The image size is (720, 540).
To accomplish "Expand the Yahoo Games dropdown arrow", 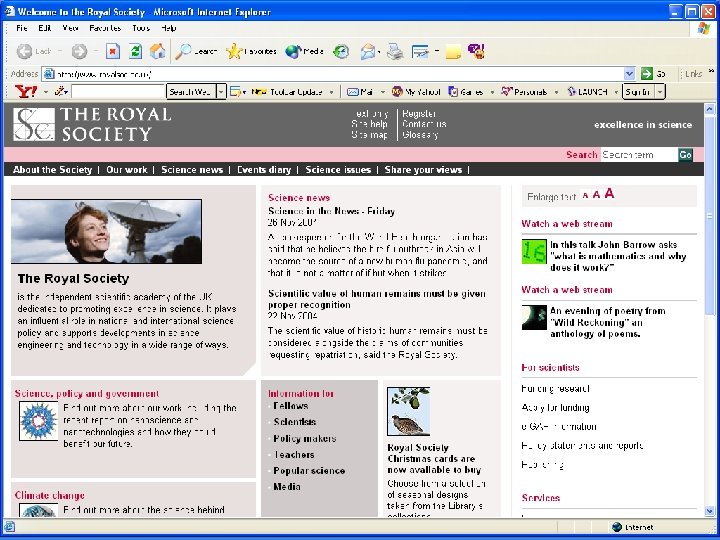I will (492, 92).
